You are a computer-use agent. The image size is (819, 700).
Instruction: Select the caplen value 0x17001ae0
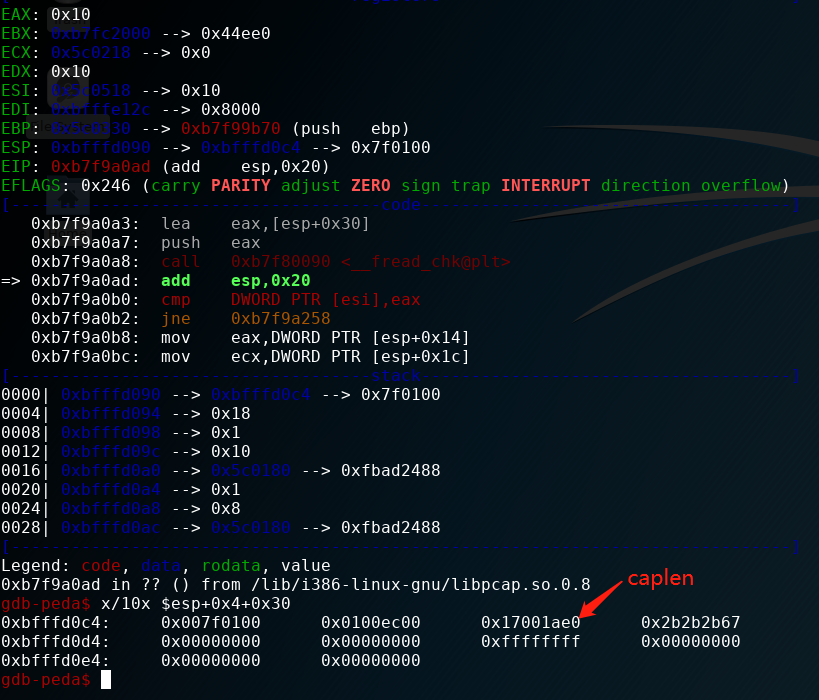[531, 623]
